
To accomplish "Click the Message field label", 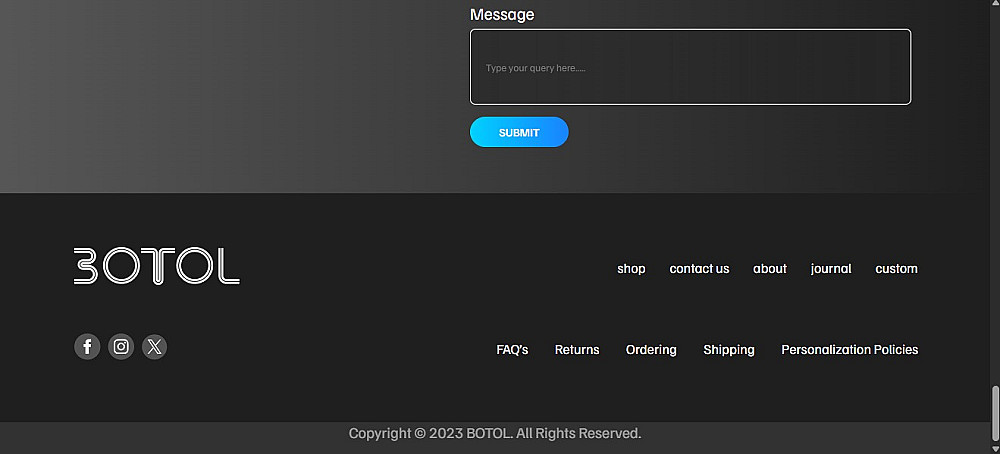I will 502,15.
